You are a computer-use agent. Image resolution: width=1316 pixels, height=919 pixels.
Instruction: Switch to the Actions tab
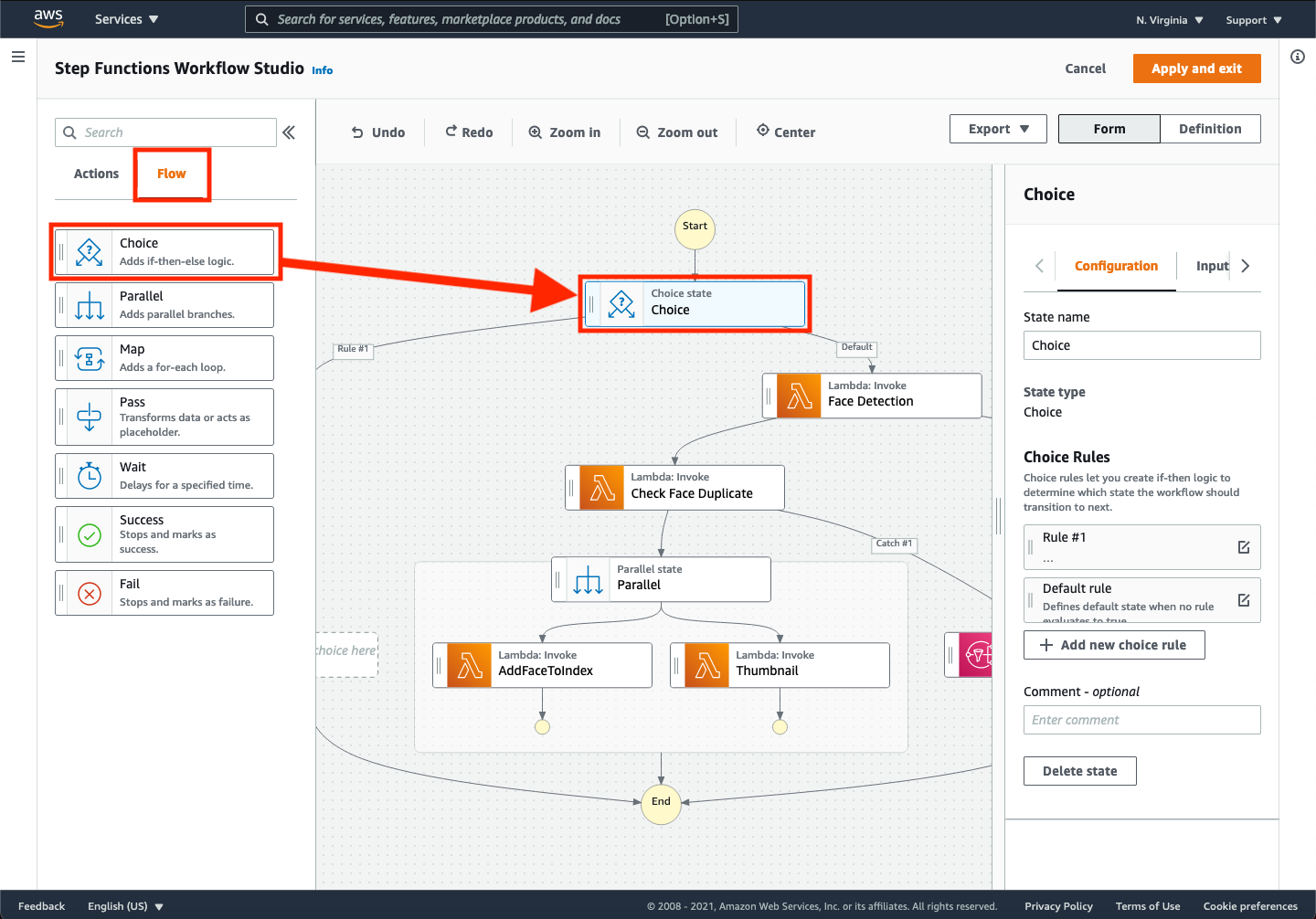point(96,174)
